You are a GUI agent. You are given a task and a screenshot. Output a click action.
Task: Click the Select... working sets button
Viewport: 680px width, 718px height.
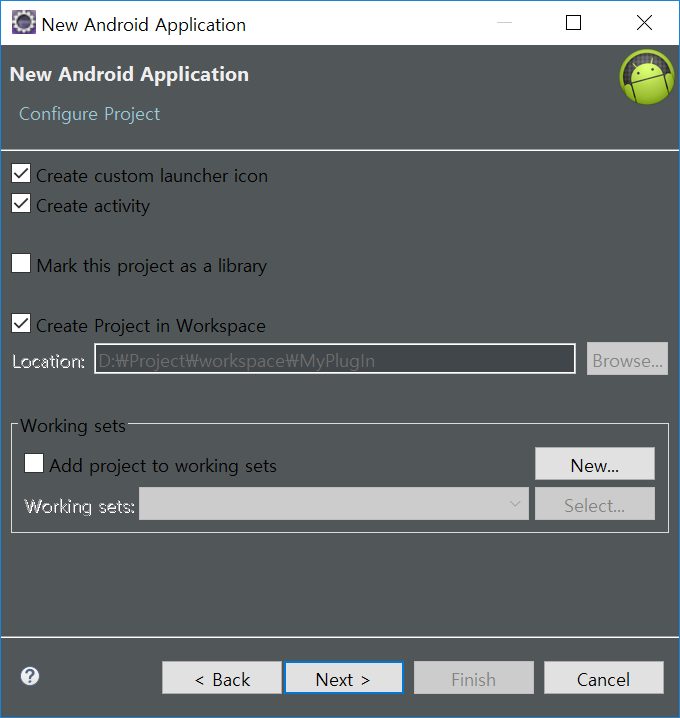click(x=595, y=504)
